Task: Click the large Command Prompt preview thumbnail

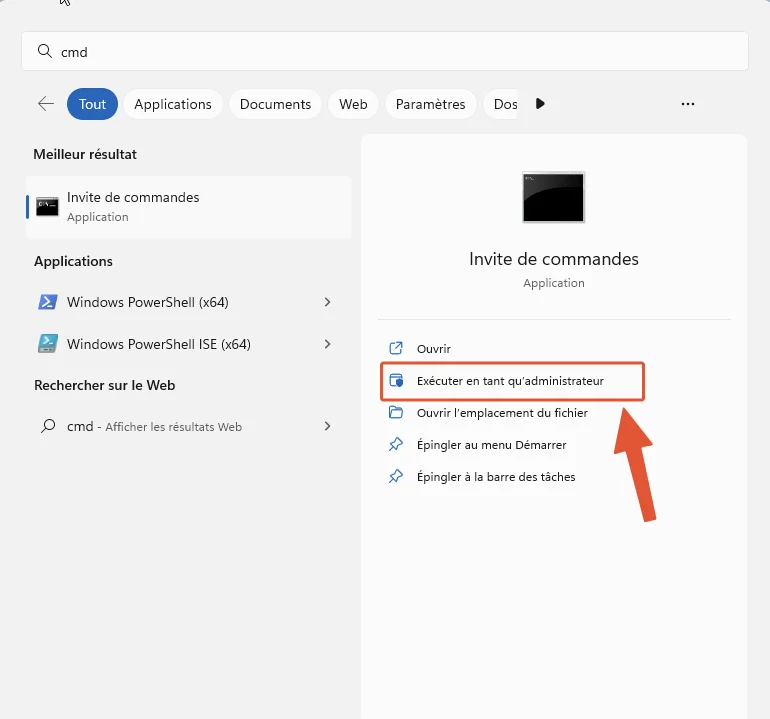Action: pos(553,197)
